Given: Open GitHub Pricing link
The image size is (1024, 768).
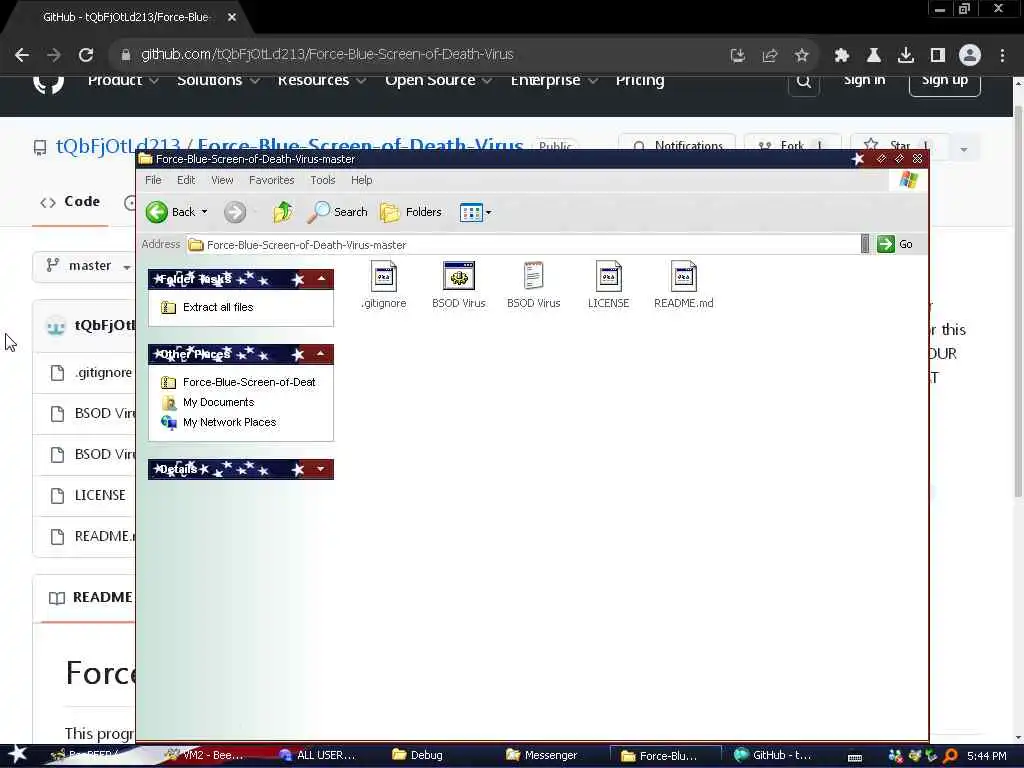Looking at the screenshot, I should pos(640,80).
